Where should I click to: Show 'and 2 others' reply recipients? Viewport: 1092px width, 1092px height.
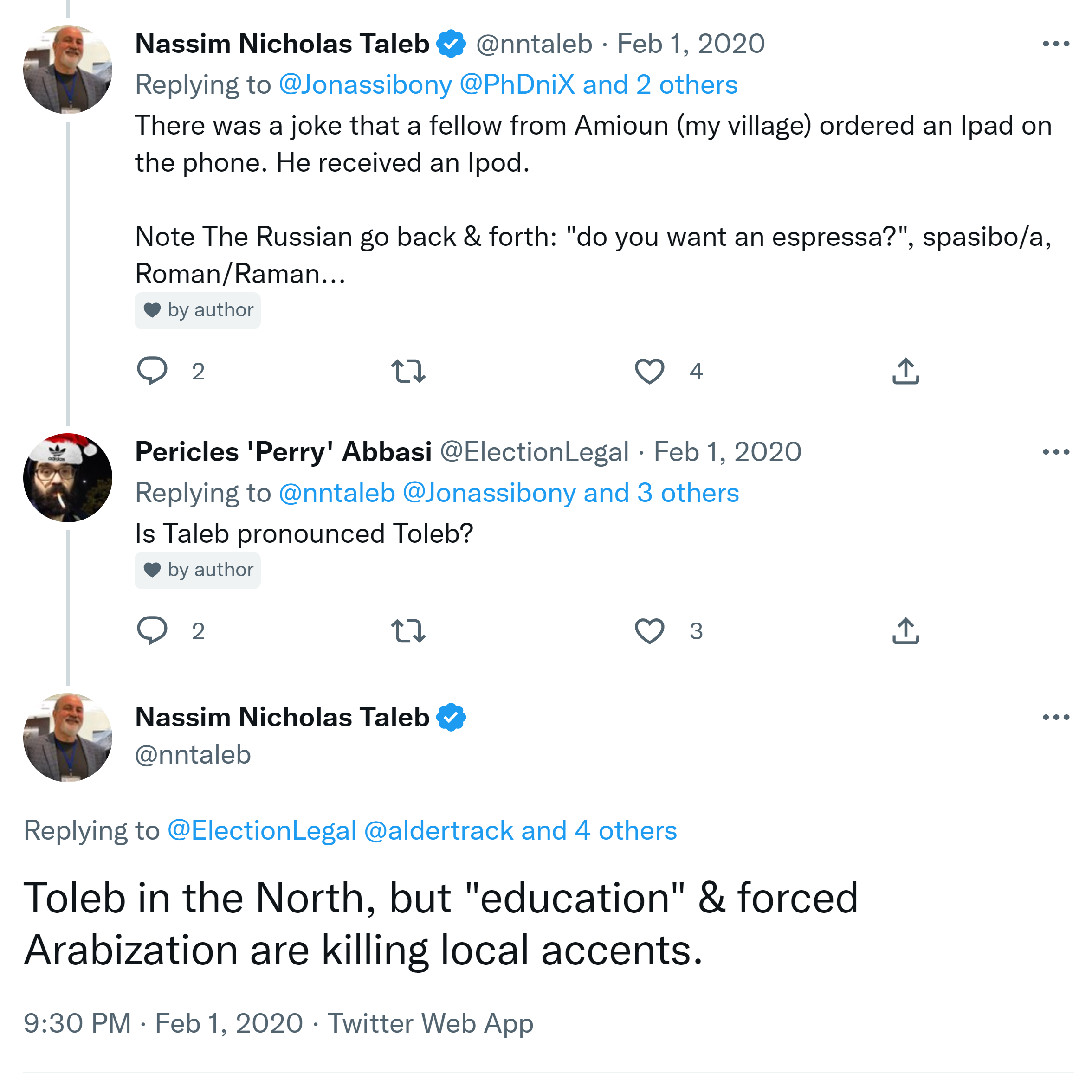pyautogui.click(x=660, y=85)
